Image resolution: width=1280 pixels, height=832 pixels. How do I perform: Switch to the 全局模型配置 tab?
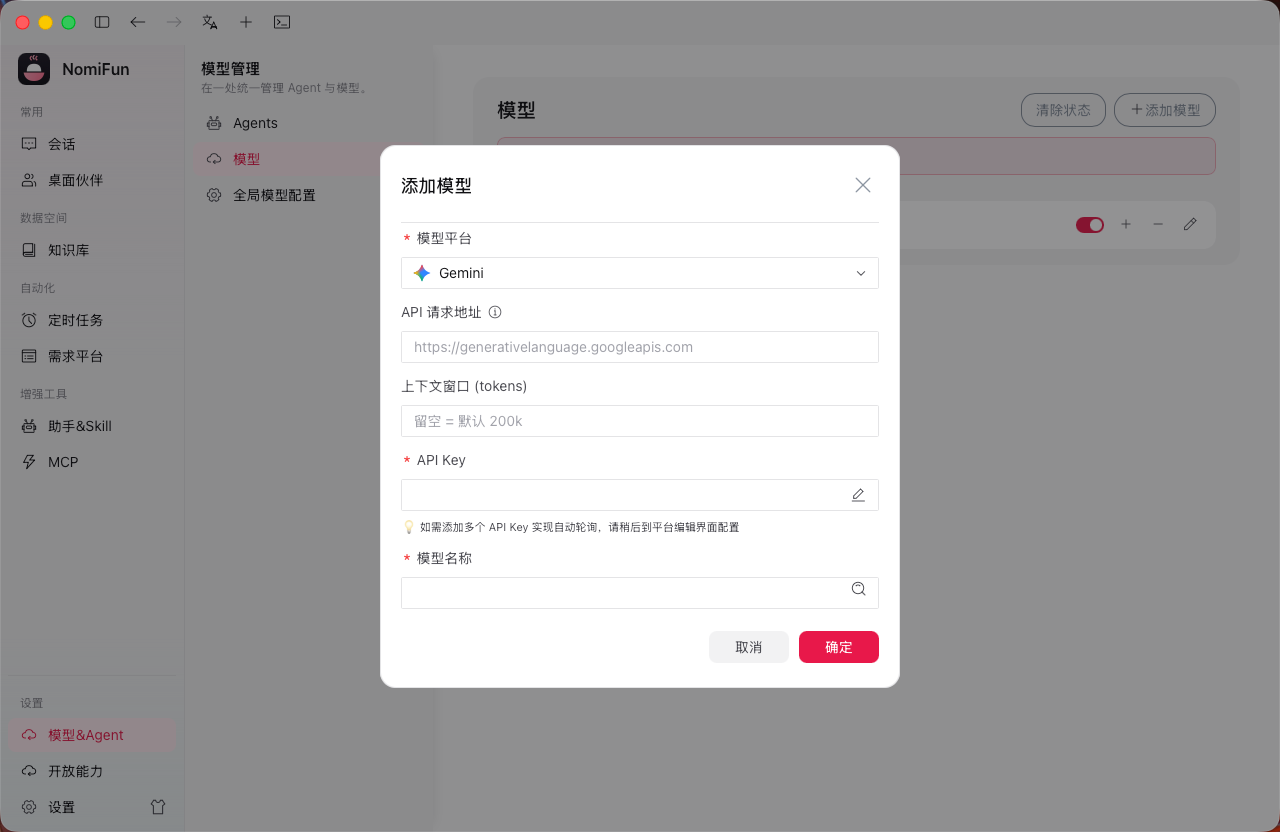[310, 195]
